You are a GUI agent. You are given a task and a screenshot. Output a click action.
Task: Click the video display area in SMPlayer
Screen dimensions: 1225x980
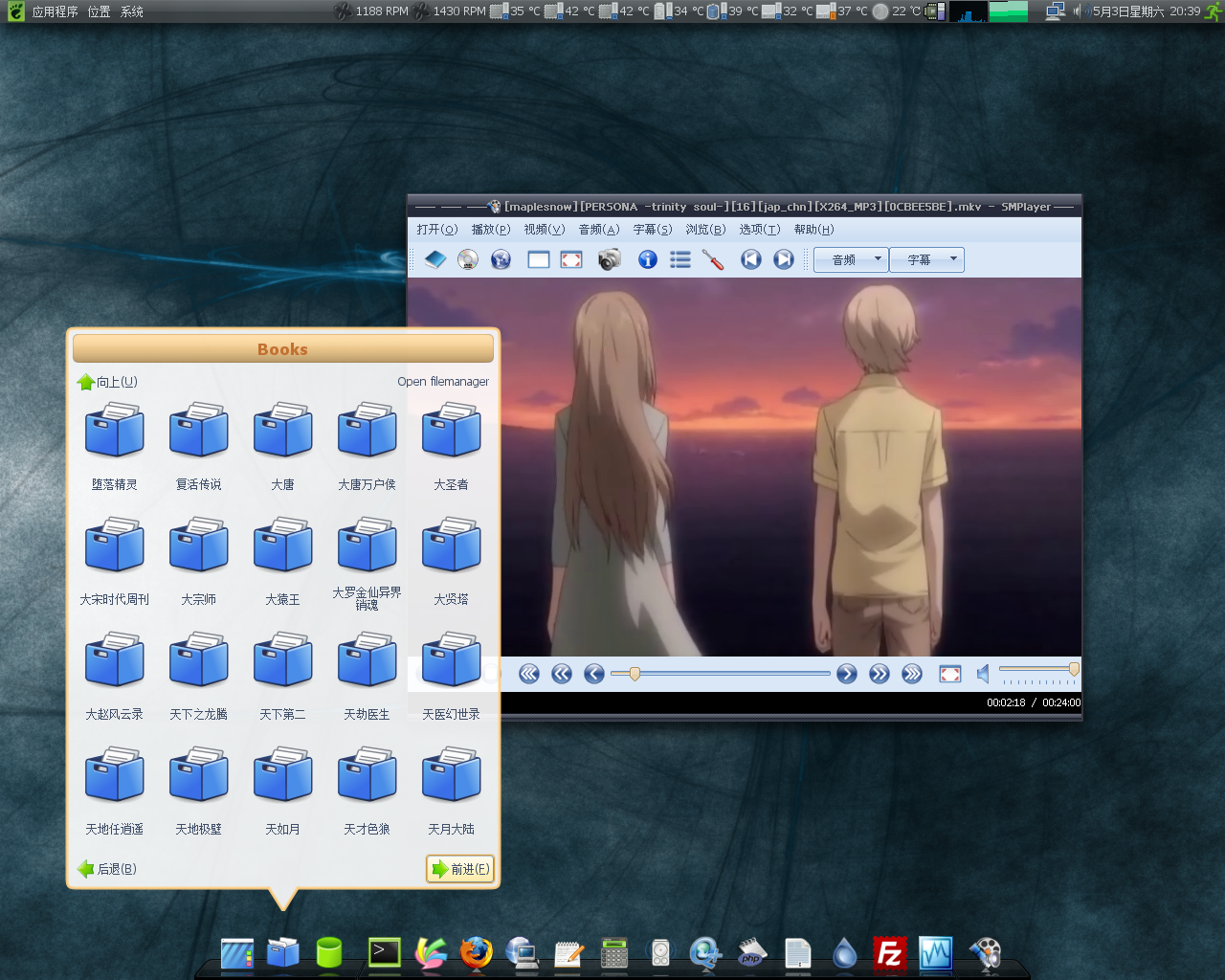pos(745,467)
